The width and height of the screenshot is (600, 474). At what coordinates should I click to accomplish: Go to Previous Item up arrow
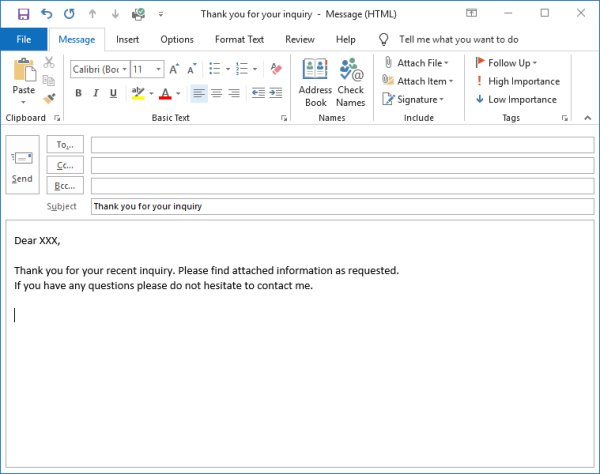[x=92, y=14]
